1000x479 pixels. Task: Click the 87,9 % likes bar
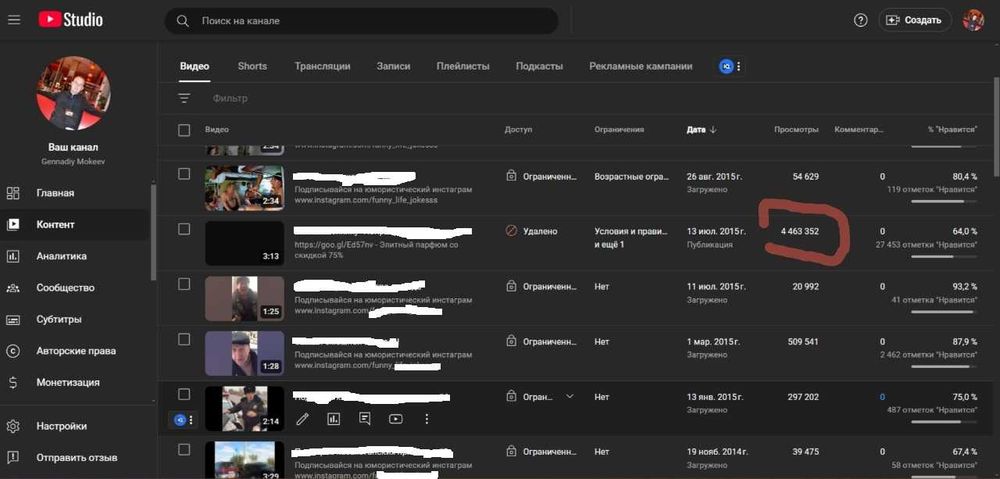[944, 367]
